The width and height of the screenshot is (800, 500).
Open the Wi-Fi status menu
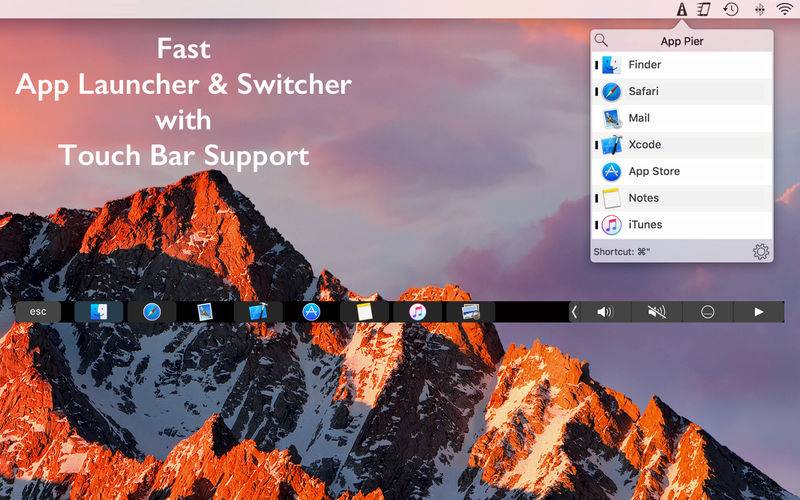click(x=785, y=9)
